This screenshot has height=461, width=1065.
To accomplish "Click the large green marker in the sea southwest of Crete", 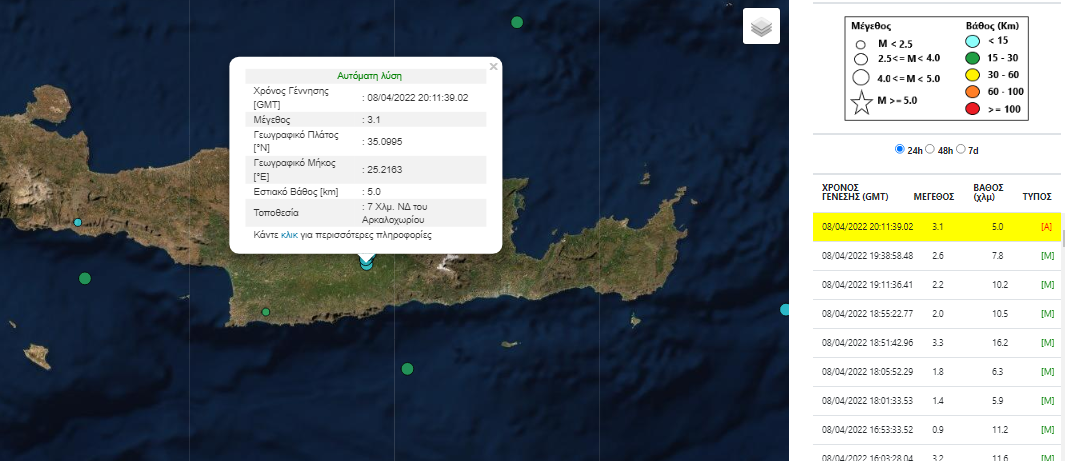I will point(85,278).
